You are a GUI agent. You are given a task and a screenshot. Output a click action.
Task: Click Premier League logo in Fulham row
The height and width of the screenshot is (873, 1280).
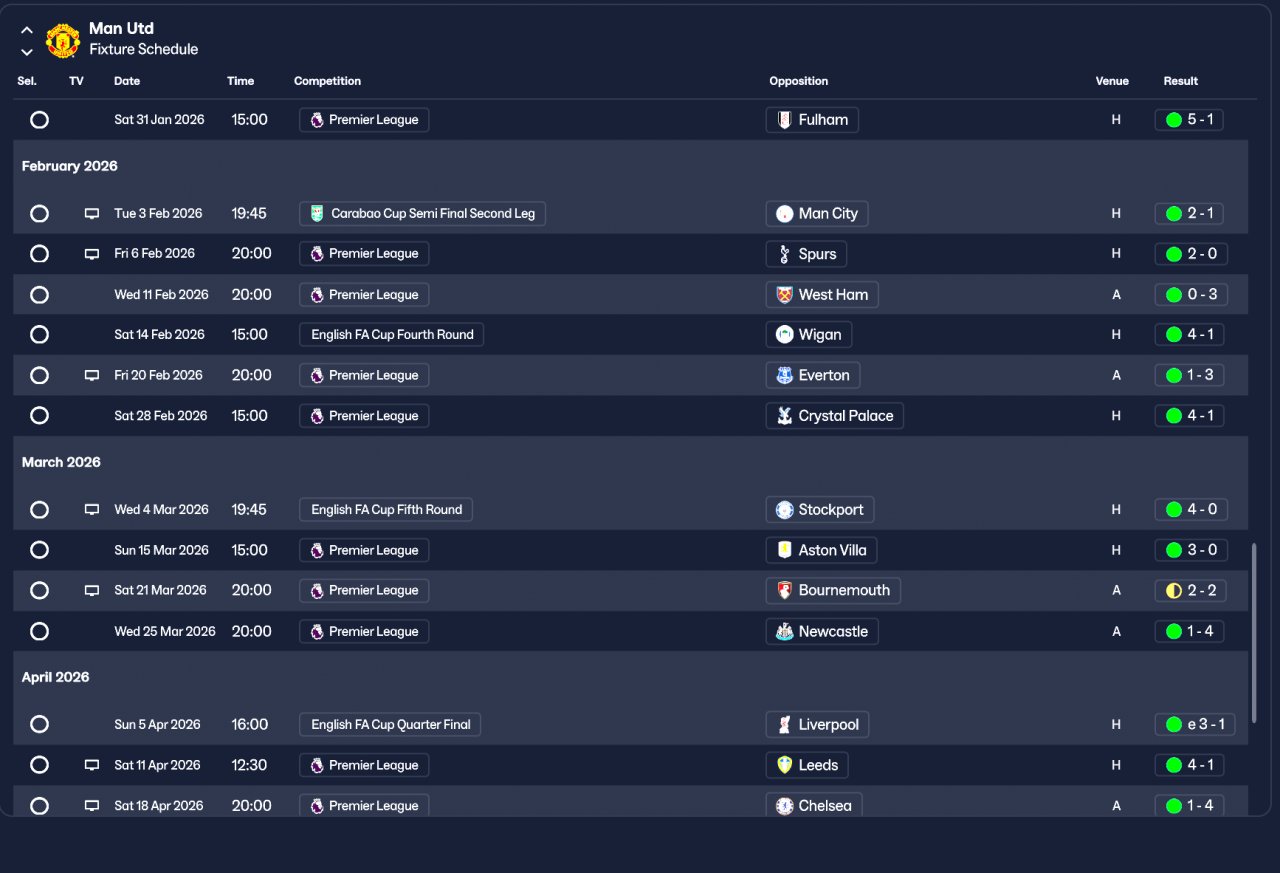pyautogui.click(x=317, y=120)
